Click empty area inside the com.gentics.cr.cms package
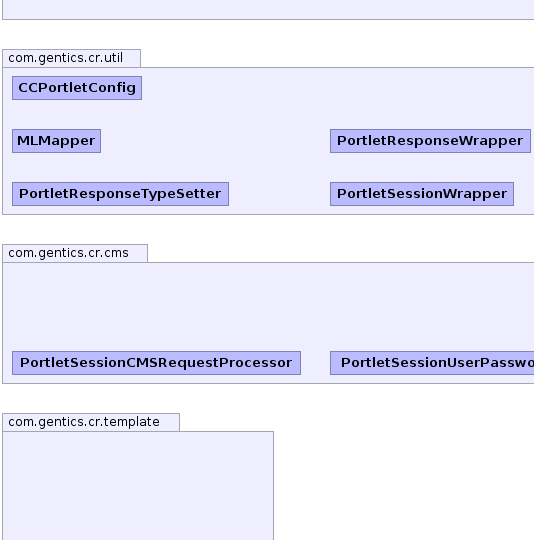Viewport: 534px width, 540px height. 269,307
